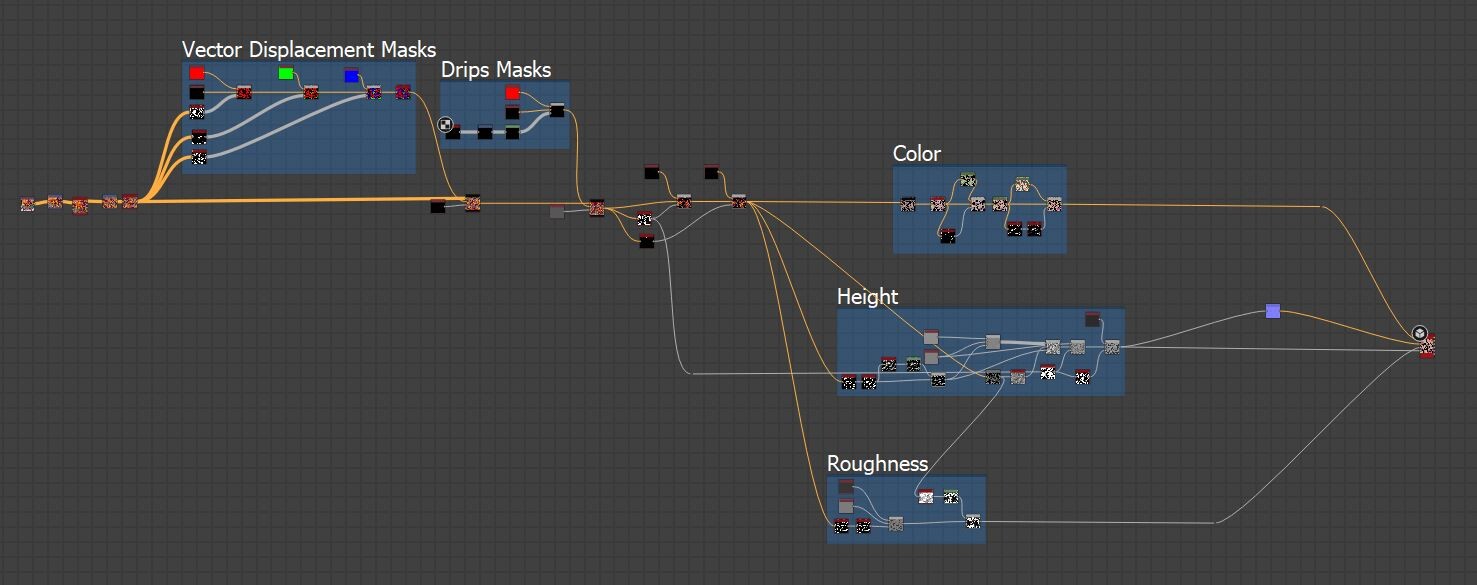Select the levels node inside the Roughness frame
This screenshot has width=1477, height=585.
pyautogui.click(x=846, y=506)
